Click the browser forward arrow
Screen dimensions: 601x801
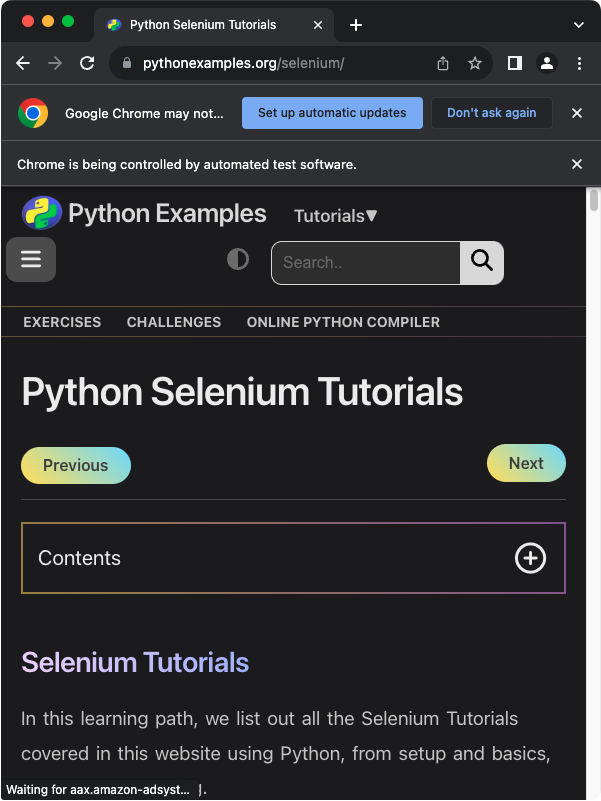click(x=55, y=63)
